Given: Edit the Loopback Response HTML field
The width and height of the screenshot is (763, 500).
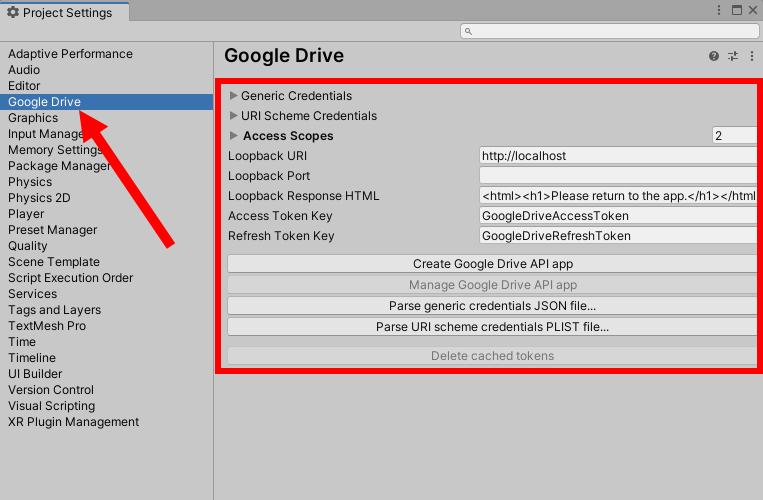Looking at the screenshot, I should tap(618, 196).
